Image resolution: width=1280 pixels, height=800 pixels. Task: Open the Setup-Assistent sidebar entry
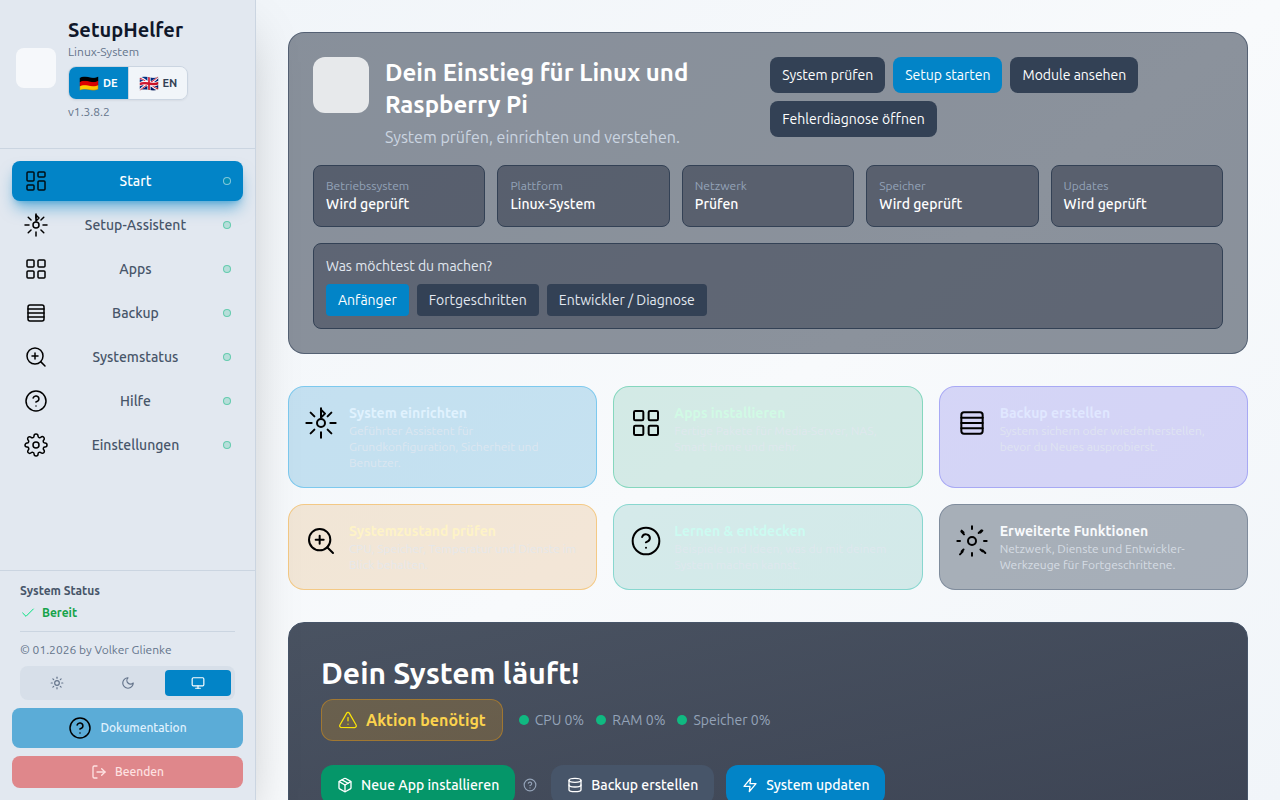127,225
